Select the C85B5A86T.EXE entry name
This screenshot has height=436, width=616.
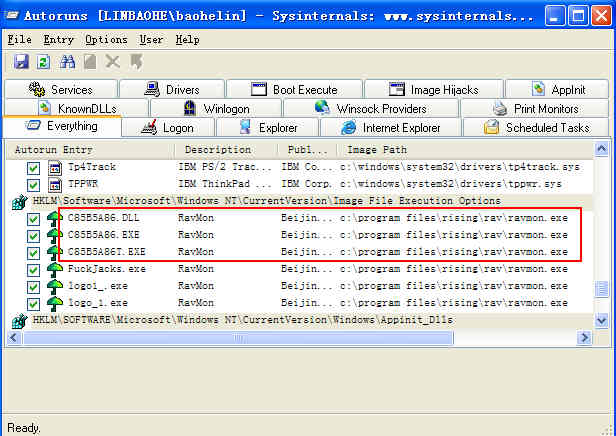(x=106, y=252)
